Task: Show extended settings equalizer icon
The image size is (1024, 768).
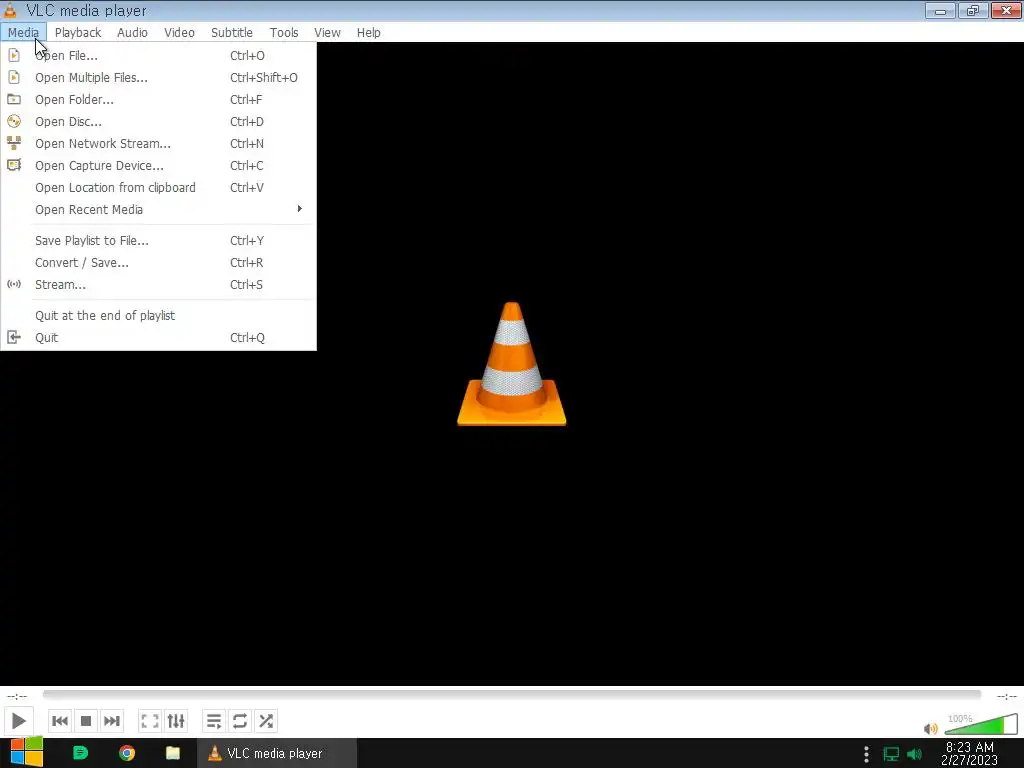Action: (x=176, y=721)
